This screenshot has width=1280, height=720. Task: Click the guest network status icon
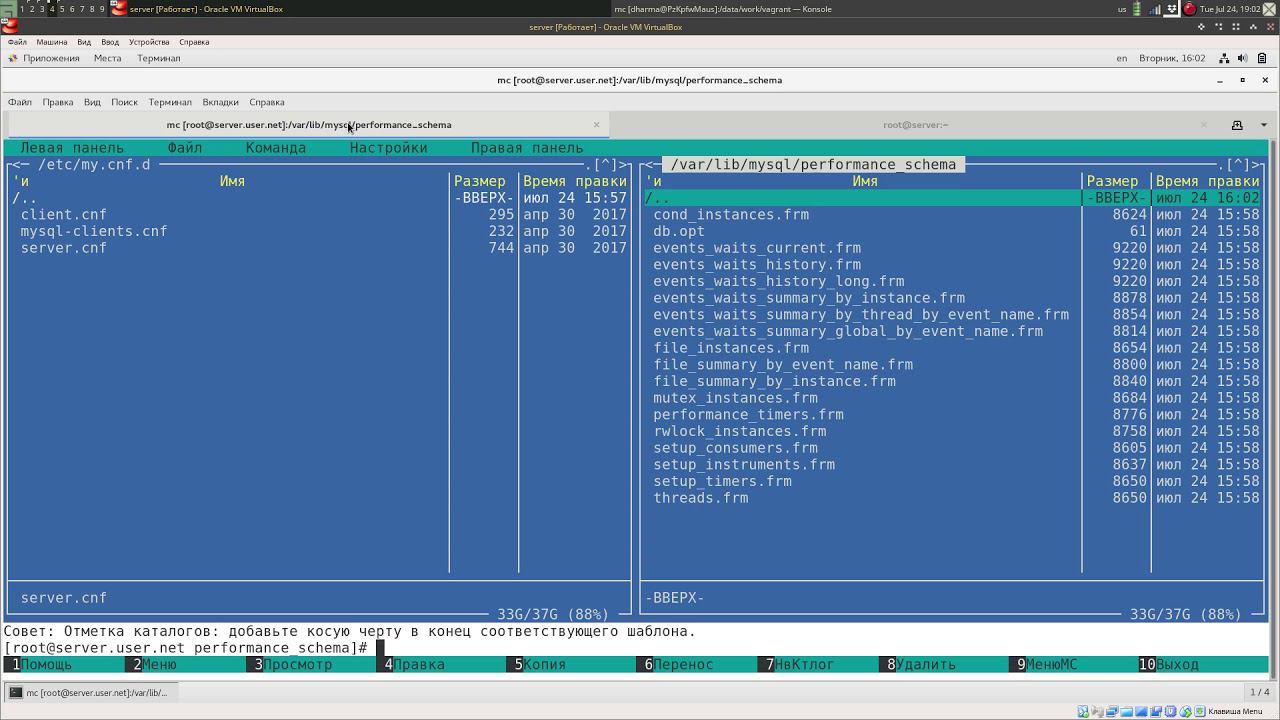[x=1224, y=58]
